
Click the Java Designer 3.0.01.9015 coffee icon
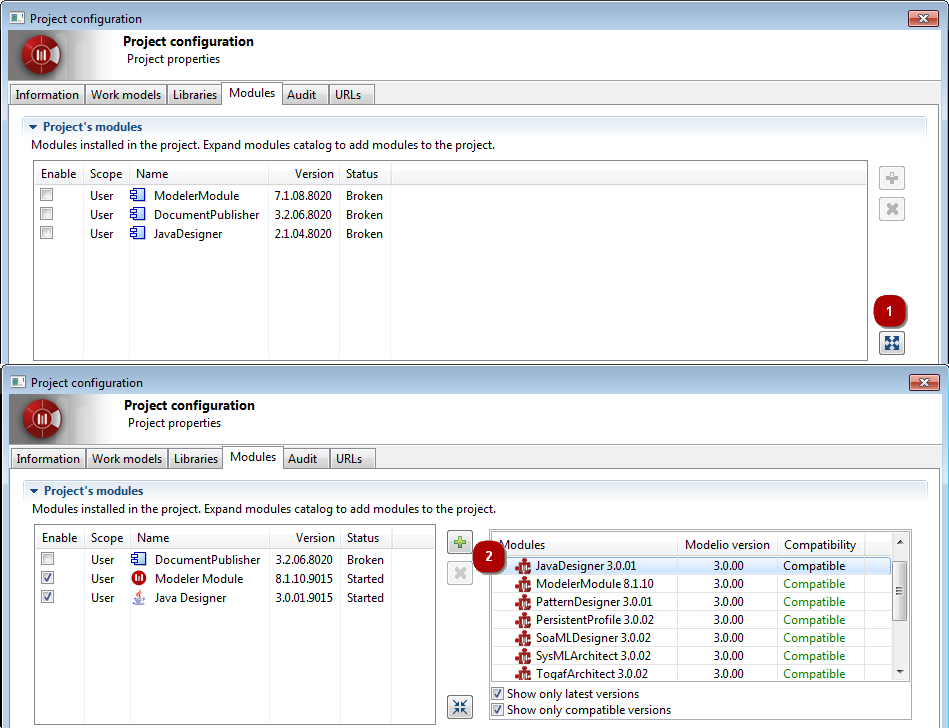pos(139,597)
